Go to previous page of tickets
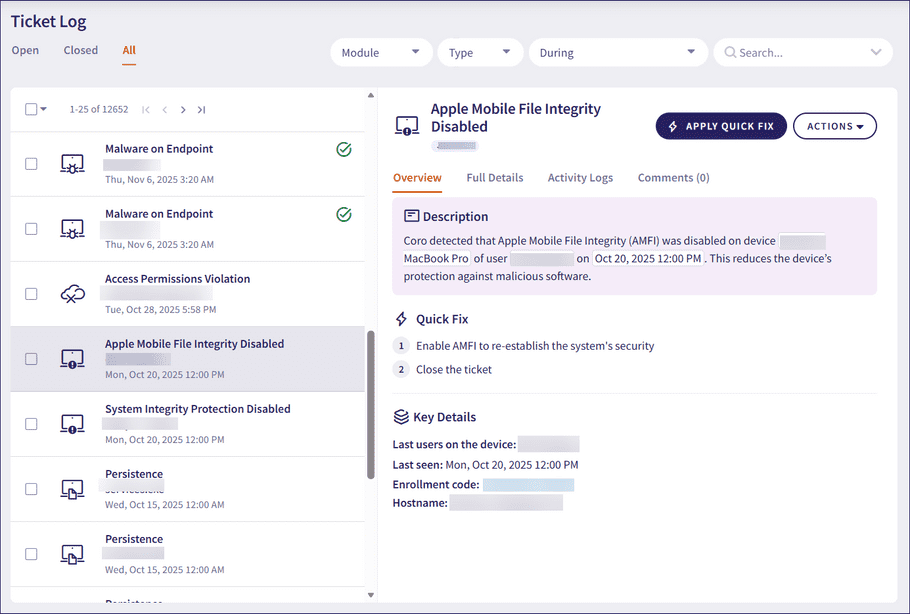The image size is (910, 614). [165, 110]
